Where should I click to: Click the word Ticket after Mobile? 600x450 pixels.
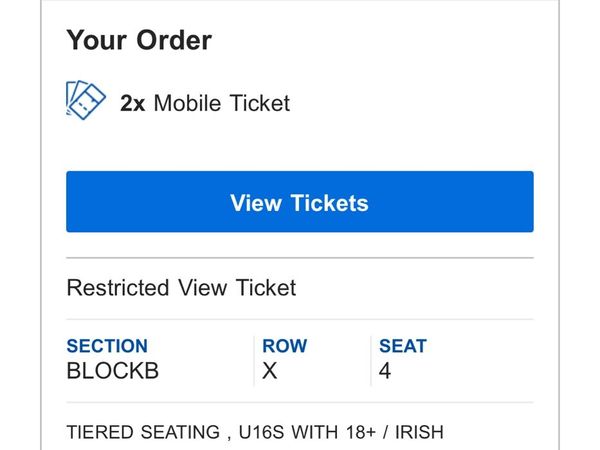[x=260, y=103]
